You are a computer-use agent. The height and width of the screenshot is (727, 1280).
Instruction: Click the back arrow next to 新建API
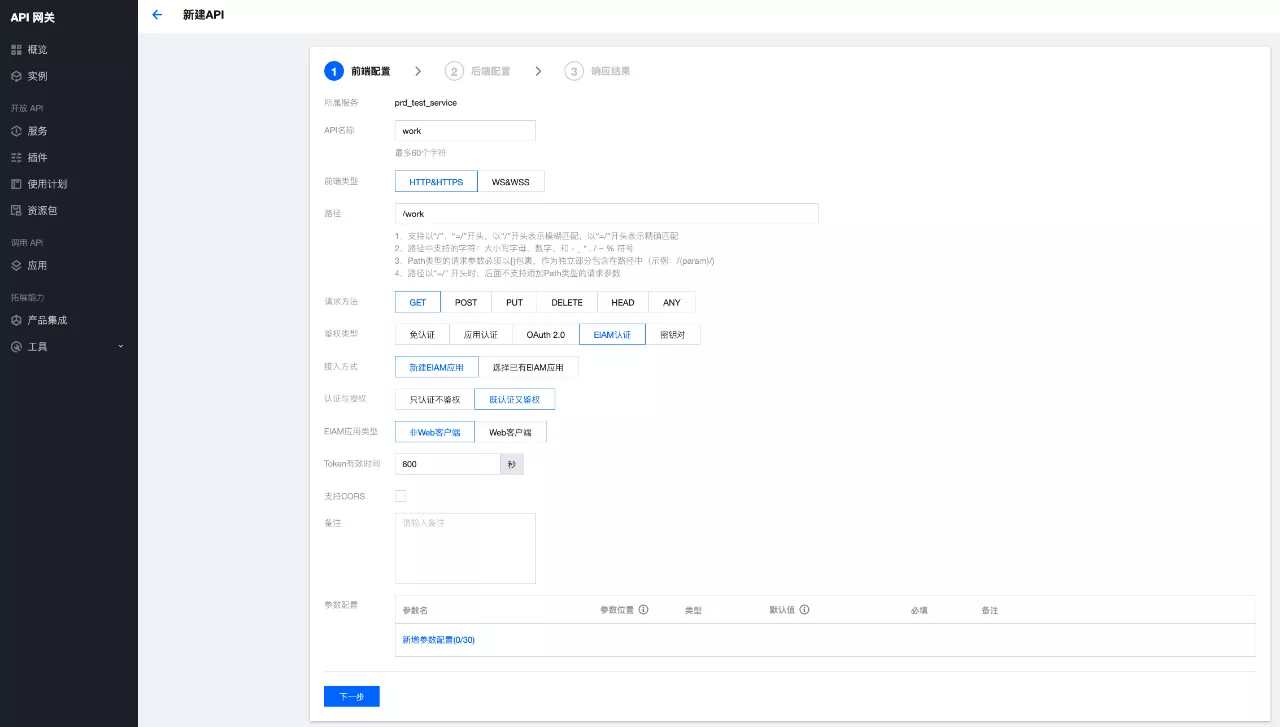pos(156,15)
